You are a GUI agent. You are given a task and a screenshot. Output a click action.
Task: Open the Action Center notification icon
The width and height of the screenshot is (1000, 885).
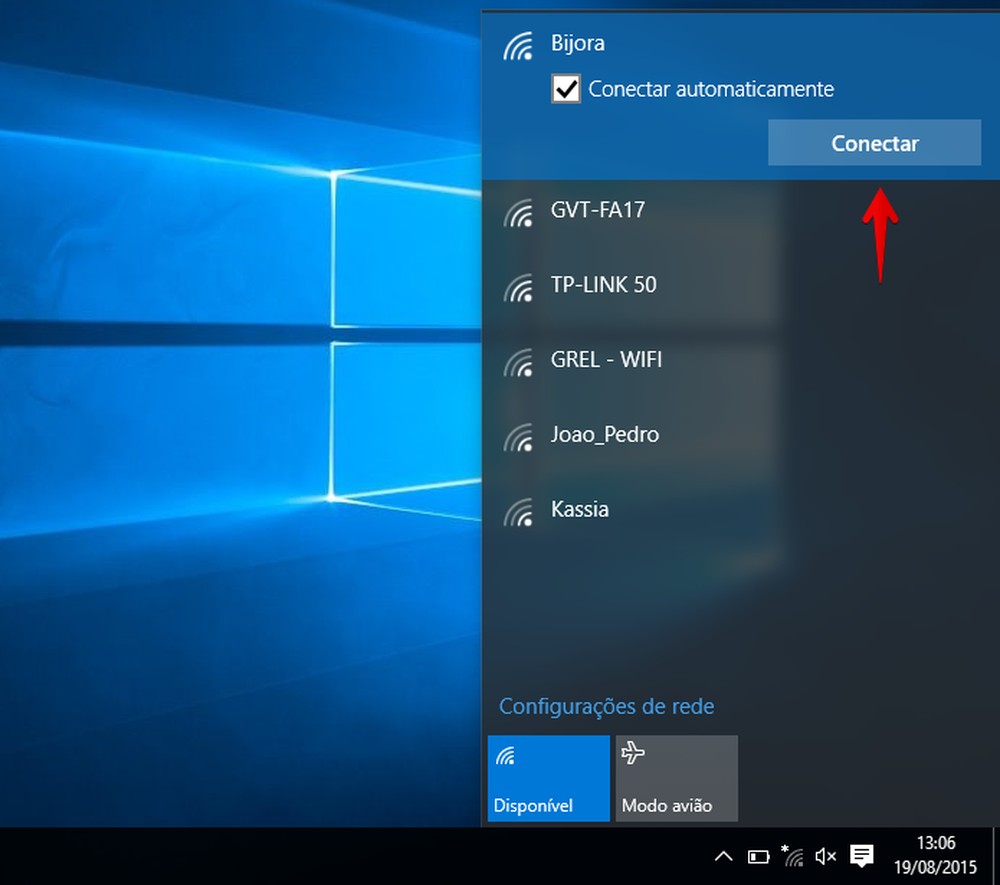coord(862,857)
